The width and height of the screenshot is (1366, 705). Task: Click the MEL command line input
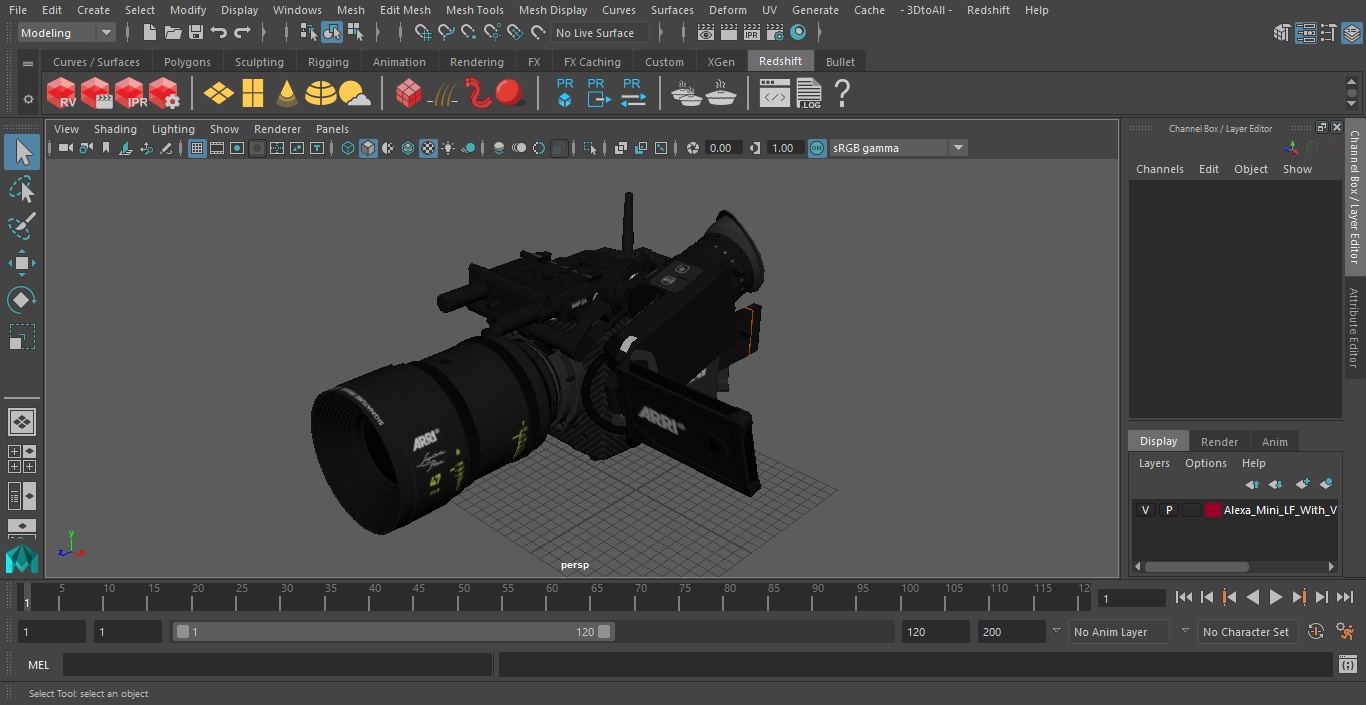click(277, 664)
